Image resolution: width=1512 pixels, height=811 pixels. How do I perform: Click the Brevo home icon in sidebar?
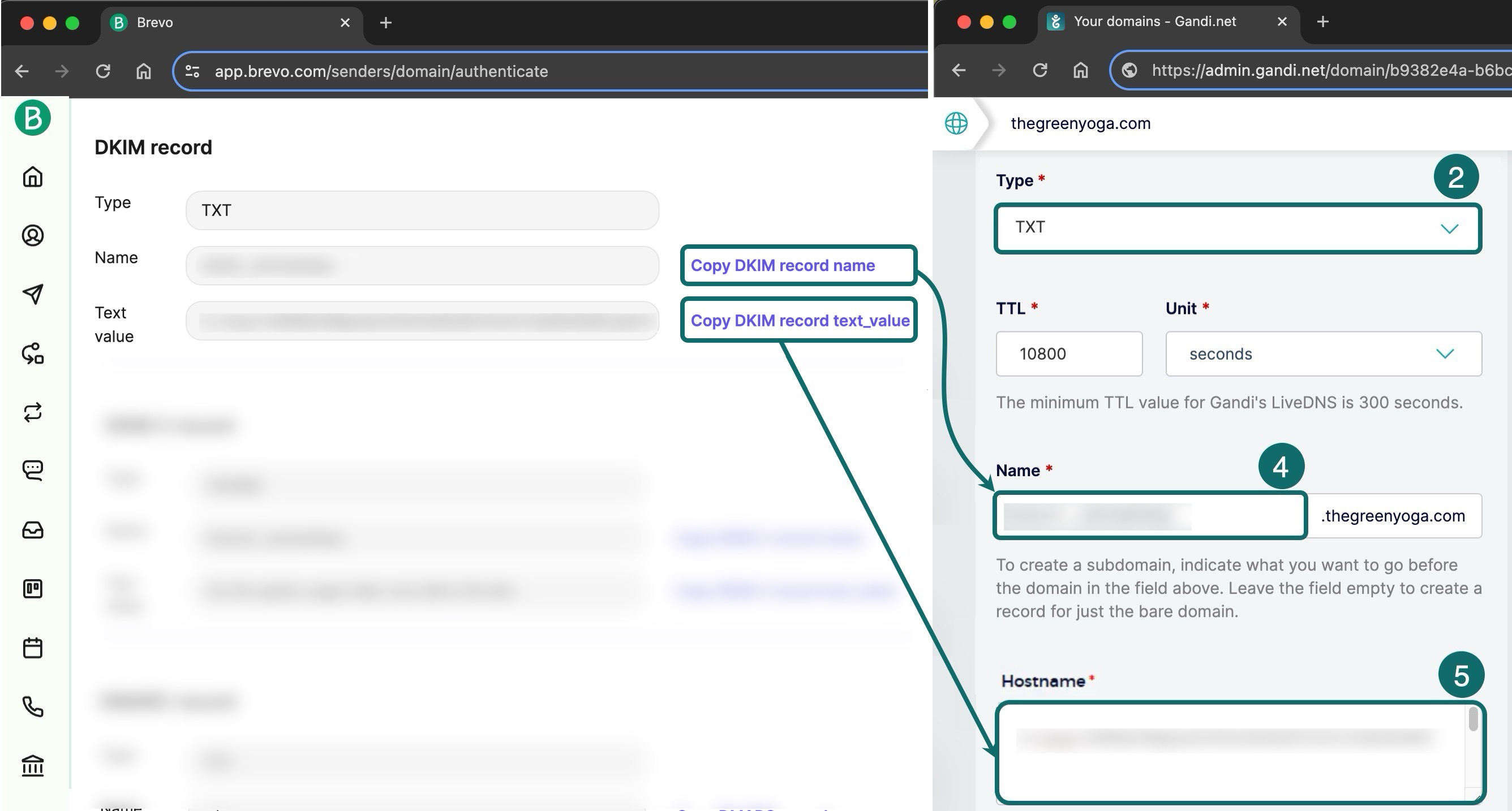coord(34,176)
